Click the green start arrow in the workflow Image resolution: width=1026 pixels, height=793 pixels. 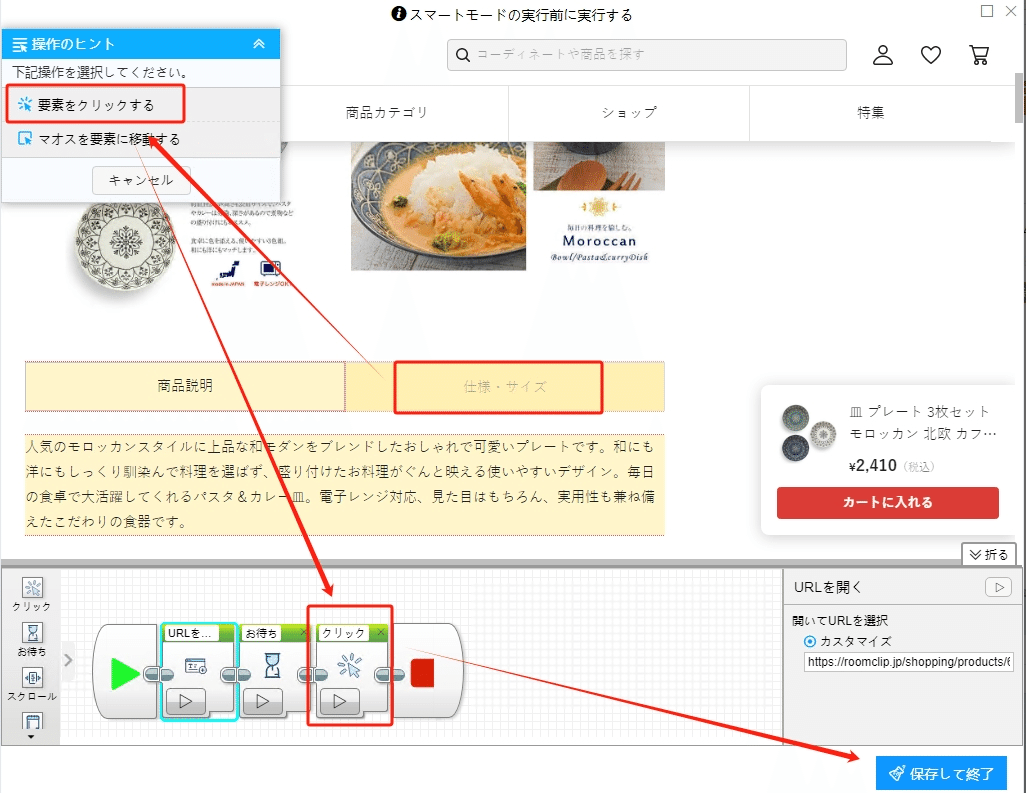click(124, 673)
